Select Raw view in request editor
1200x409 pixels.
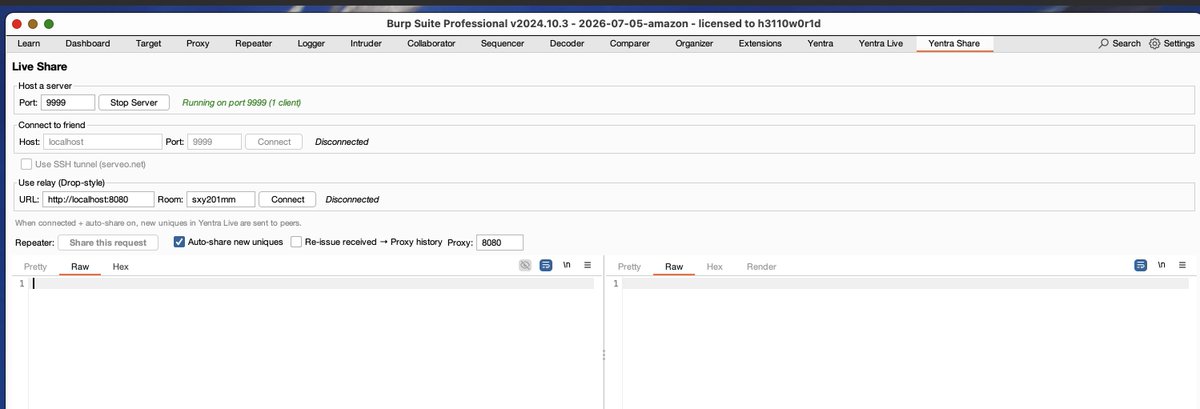(80, 266)
